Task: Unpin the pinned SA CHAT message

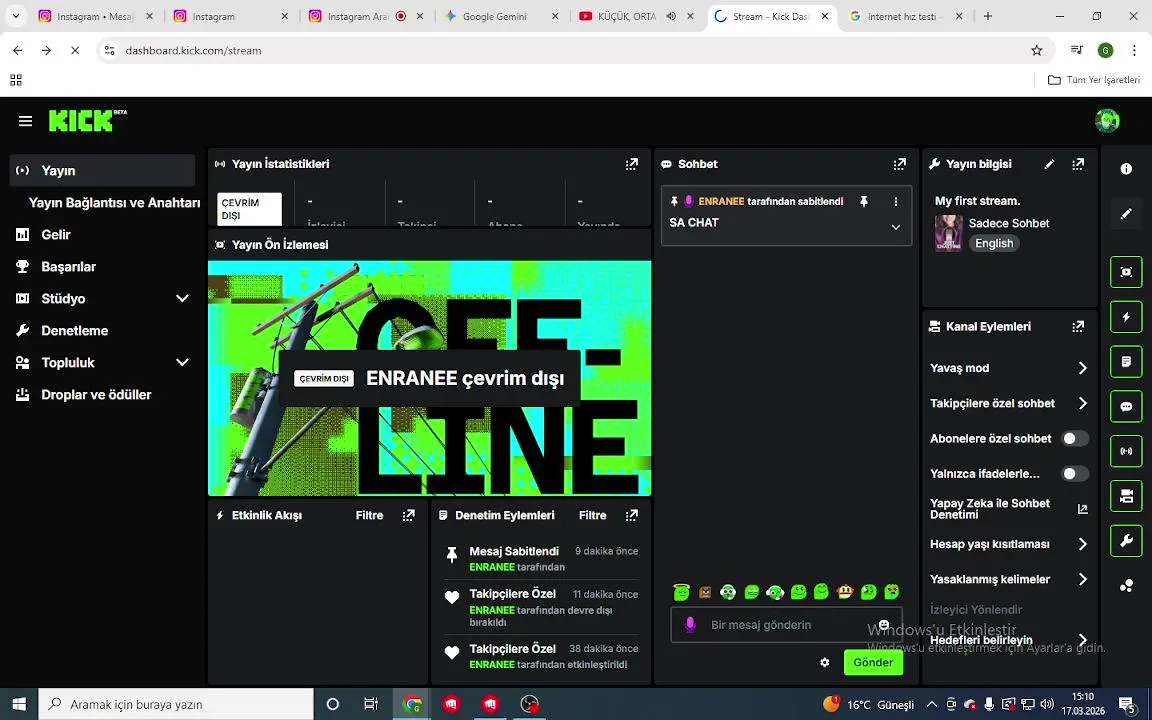Action: [x=864, y=201]
